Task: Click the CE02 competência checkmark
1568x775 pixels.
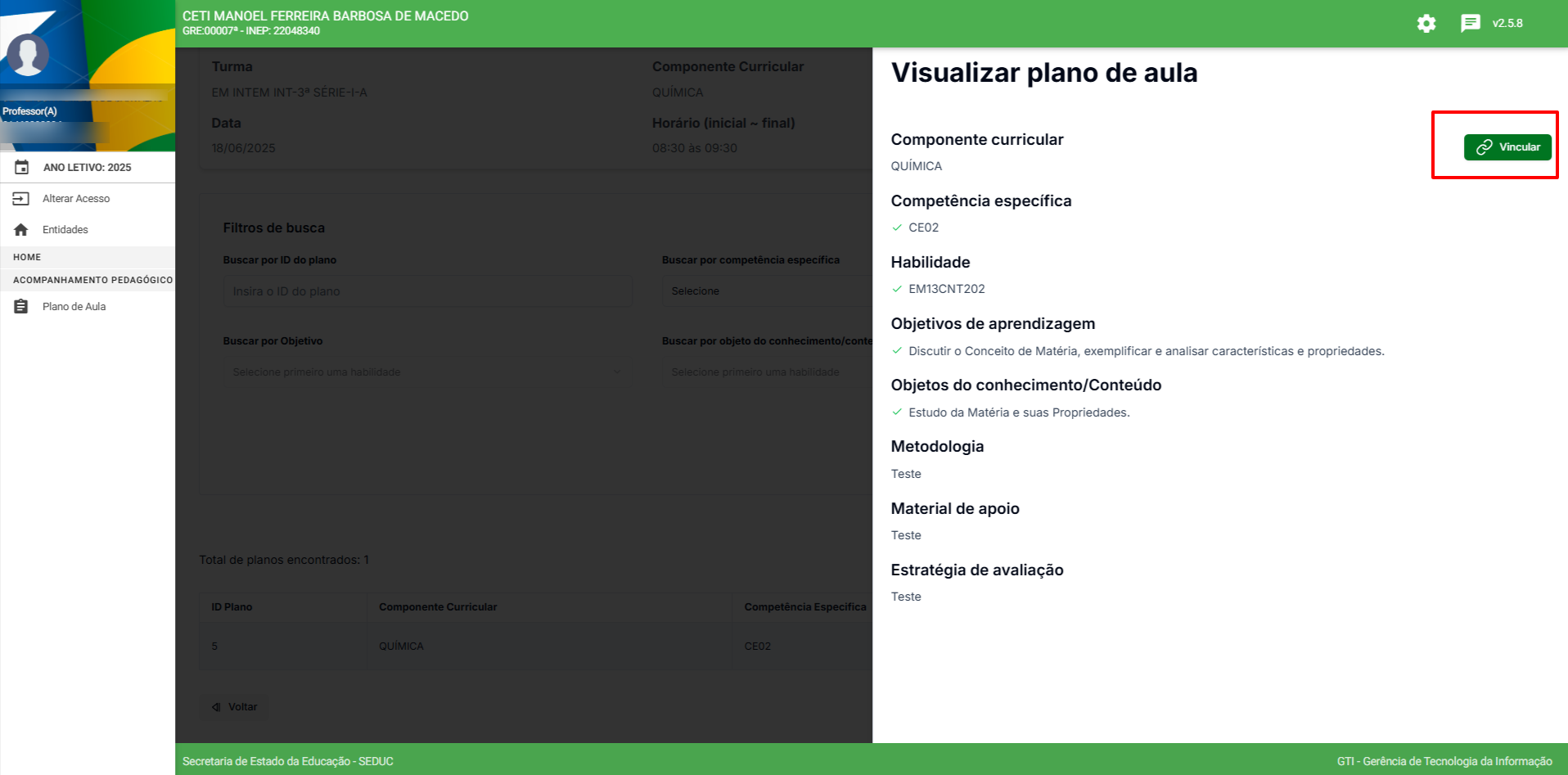Action: click(897, 228)
